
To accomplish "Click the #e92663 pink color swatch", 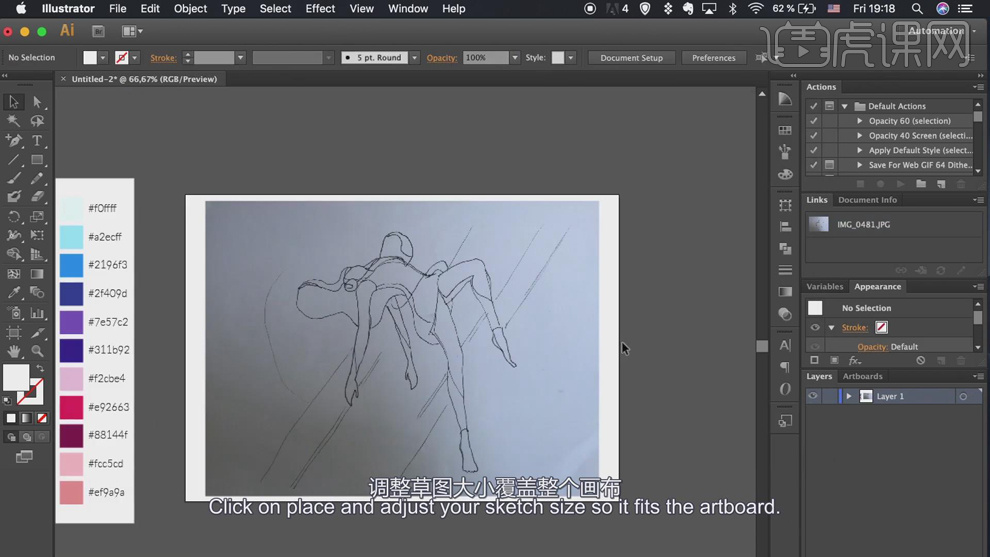I will click(x=71, y=407).
